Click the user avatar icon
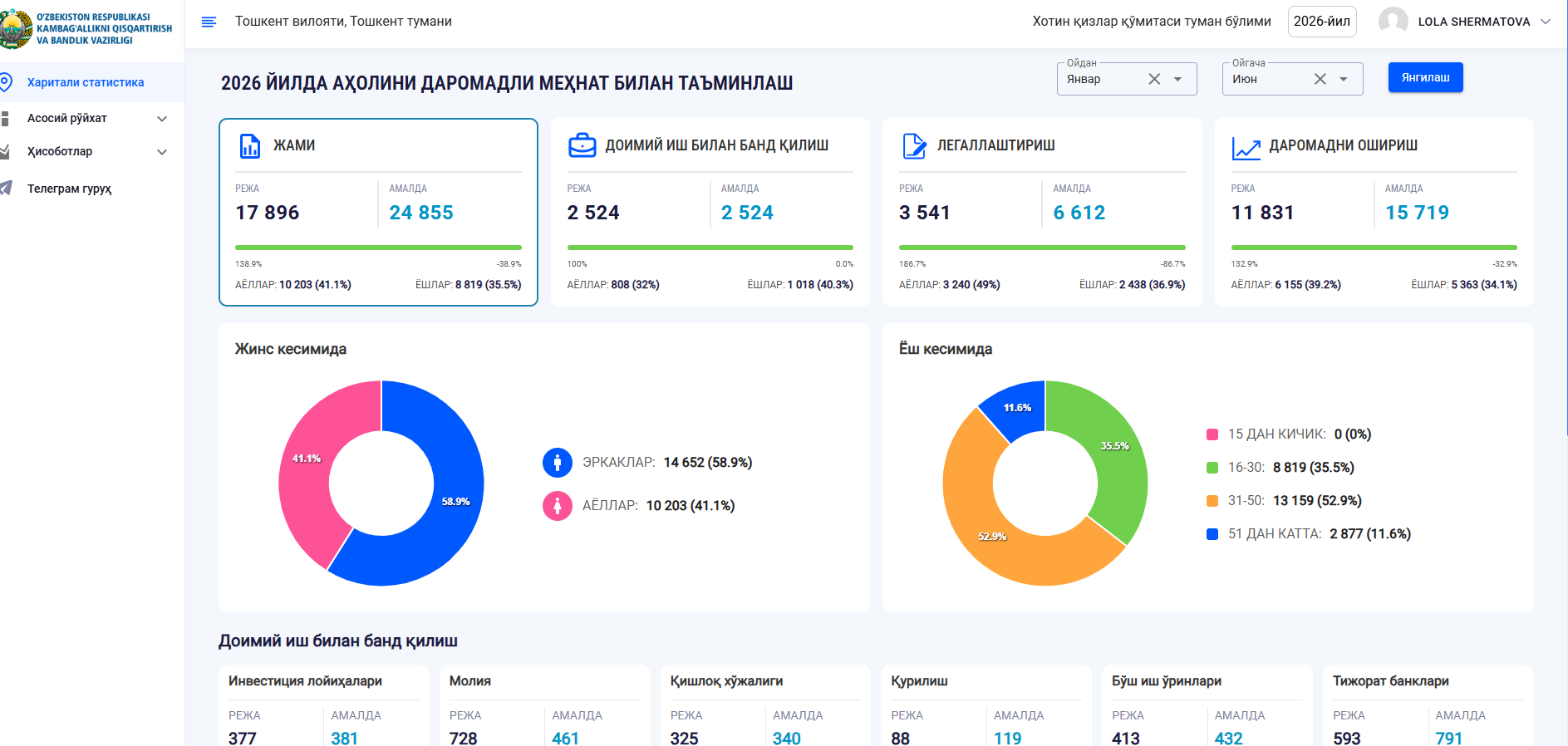1568x746 pixels. (x=1394, y=22)
